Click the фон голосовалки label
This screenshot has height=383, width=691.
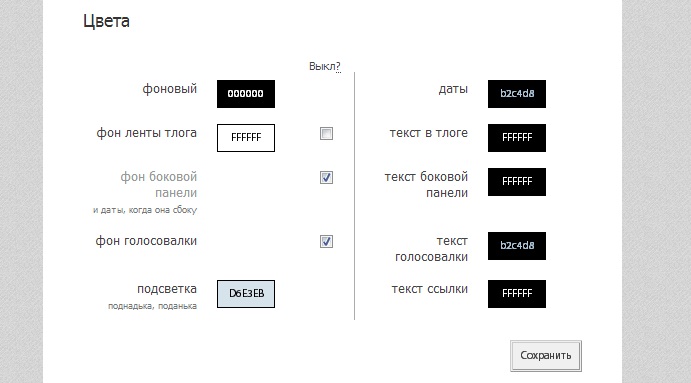coord(146,241)
